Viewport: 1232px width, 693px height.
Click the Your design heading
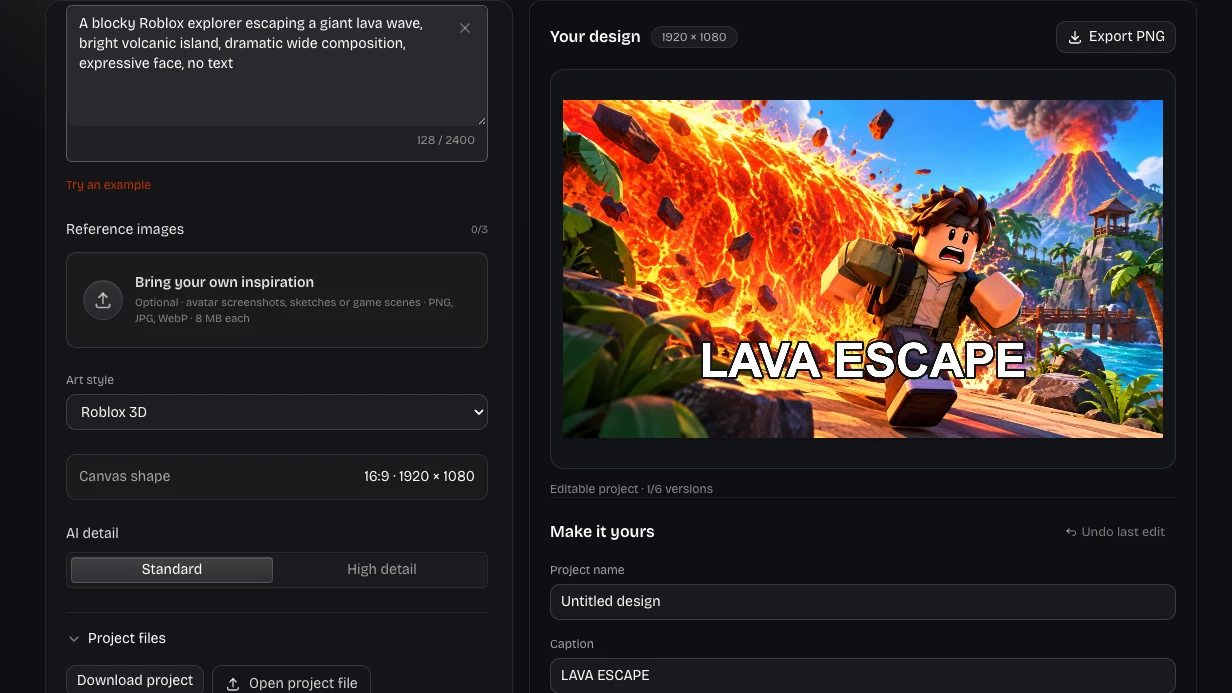(595, 37)
